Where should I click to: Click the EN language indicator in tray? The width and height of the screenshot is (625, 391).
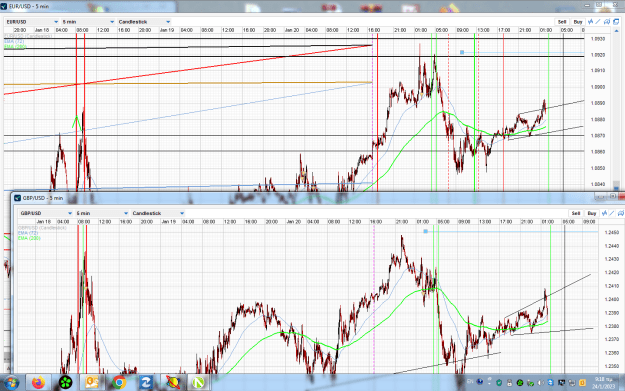470,382
